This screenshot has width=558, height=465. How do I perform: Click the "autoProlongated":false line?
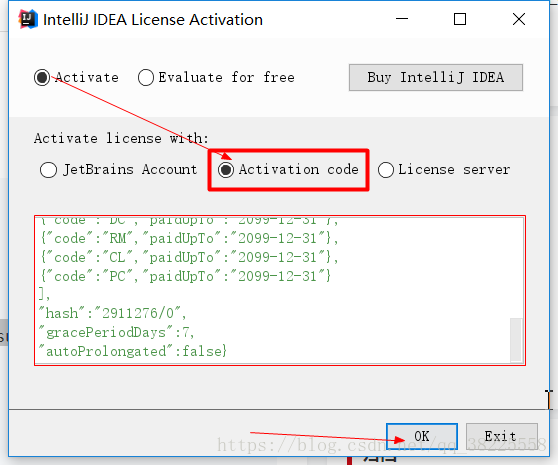pyautogui.click(x=133, y=352)
